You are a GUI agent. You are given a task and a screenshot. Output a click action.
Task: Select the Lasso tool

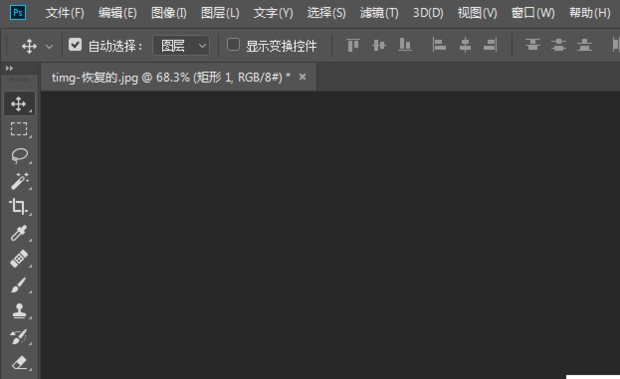coord(19,155)
